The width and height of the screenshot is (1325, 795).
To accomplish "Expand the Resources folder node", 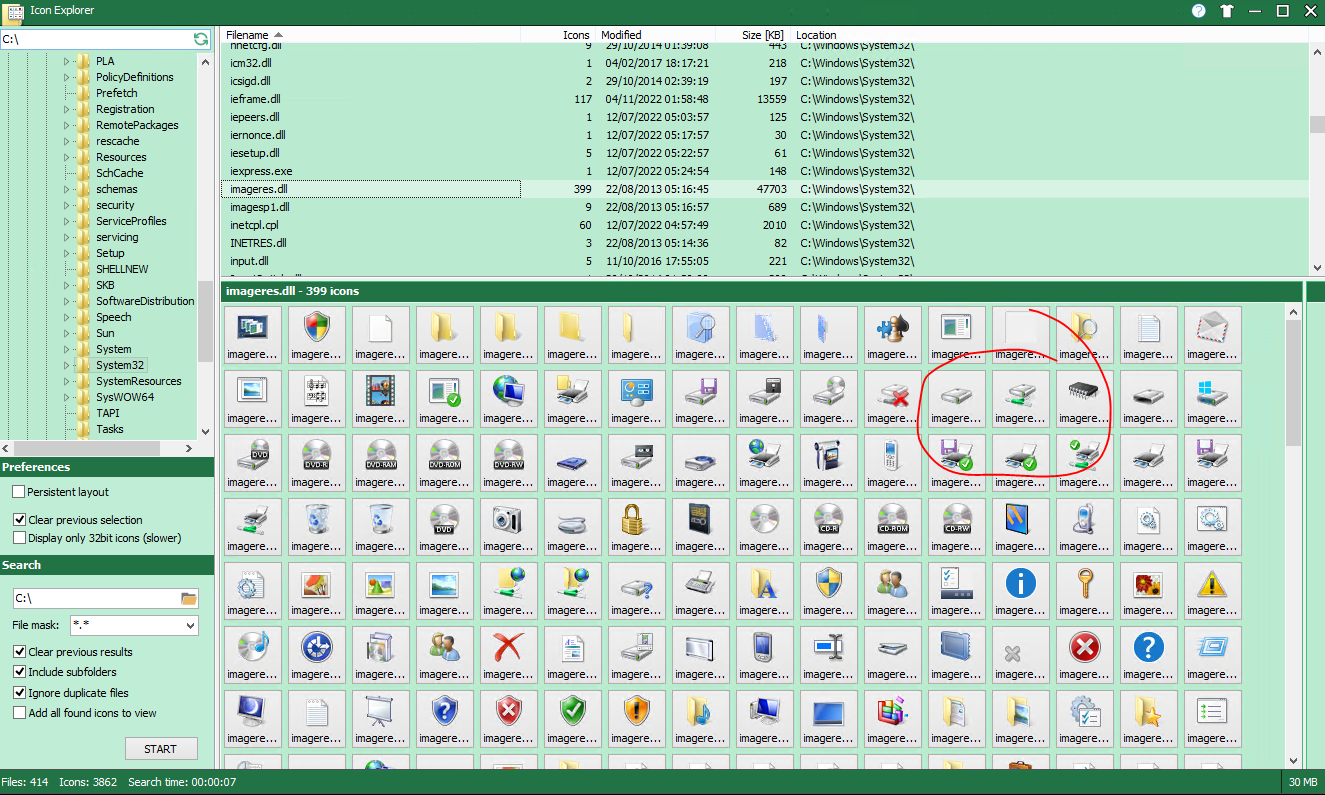I will pos(67,157).
